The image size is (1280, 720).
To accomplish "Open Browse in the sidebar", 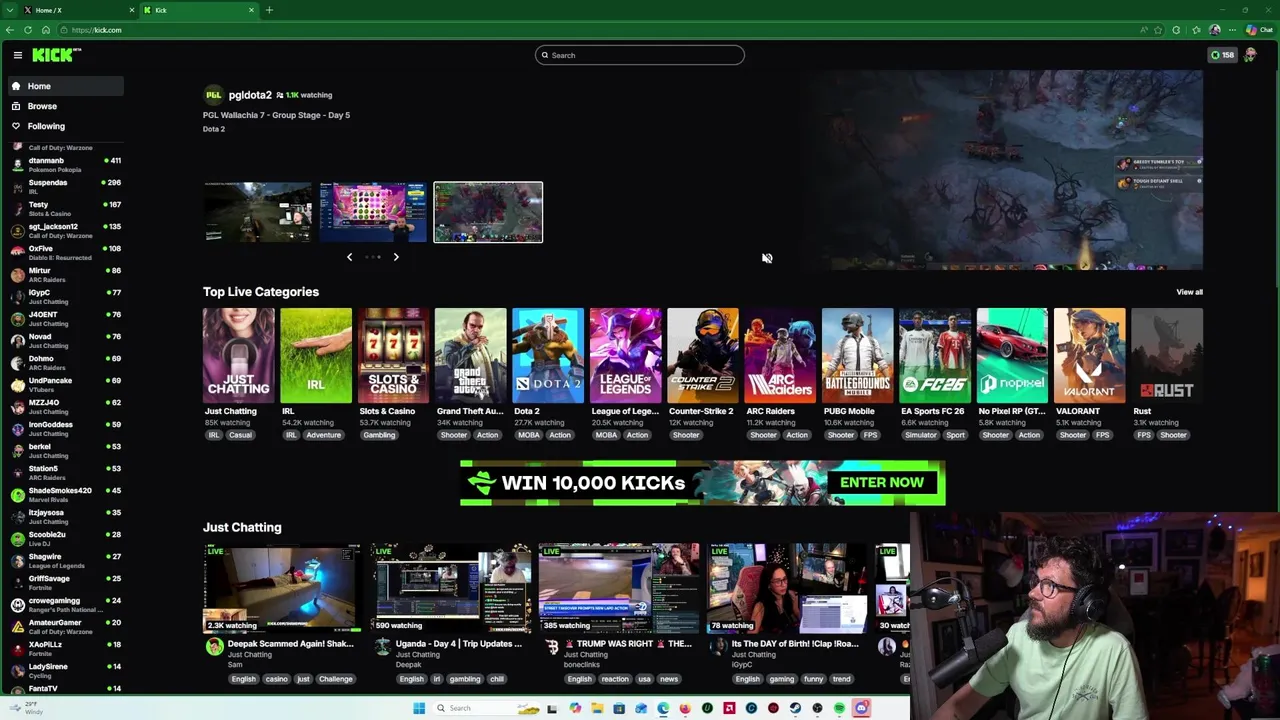I will click(x=65, y=106).
